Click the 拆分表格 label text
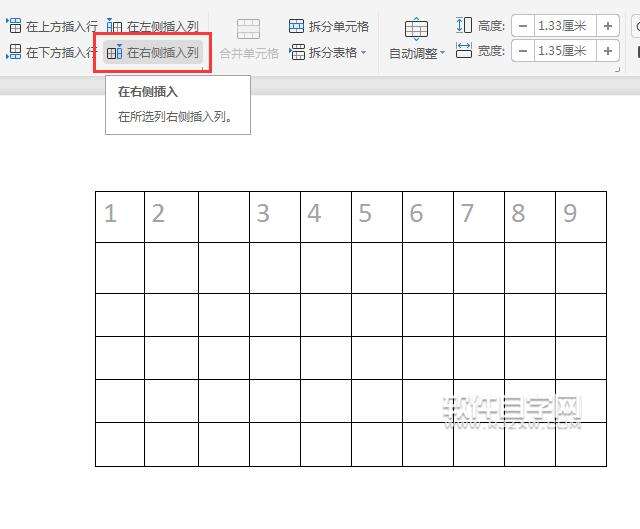Screen dimensions: 640x529 click(x=333, y=52)
